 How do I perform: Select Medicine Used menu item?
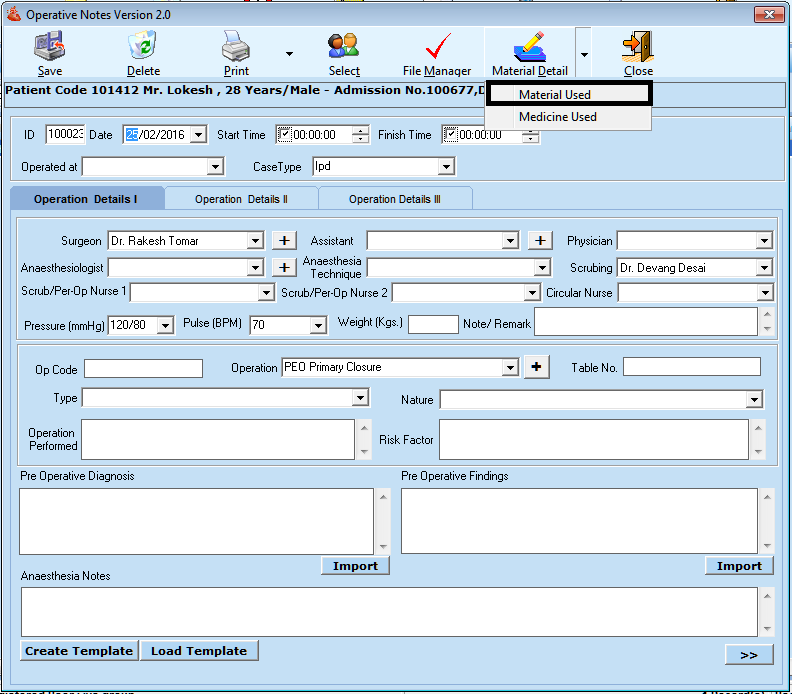click(x=557, y=117)
